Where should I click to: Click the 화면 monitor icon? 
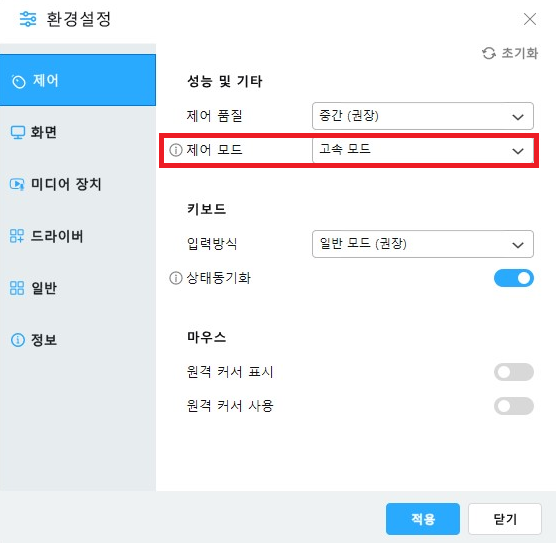click(x=17, y=132)
